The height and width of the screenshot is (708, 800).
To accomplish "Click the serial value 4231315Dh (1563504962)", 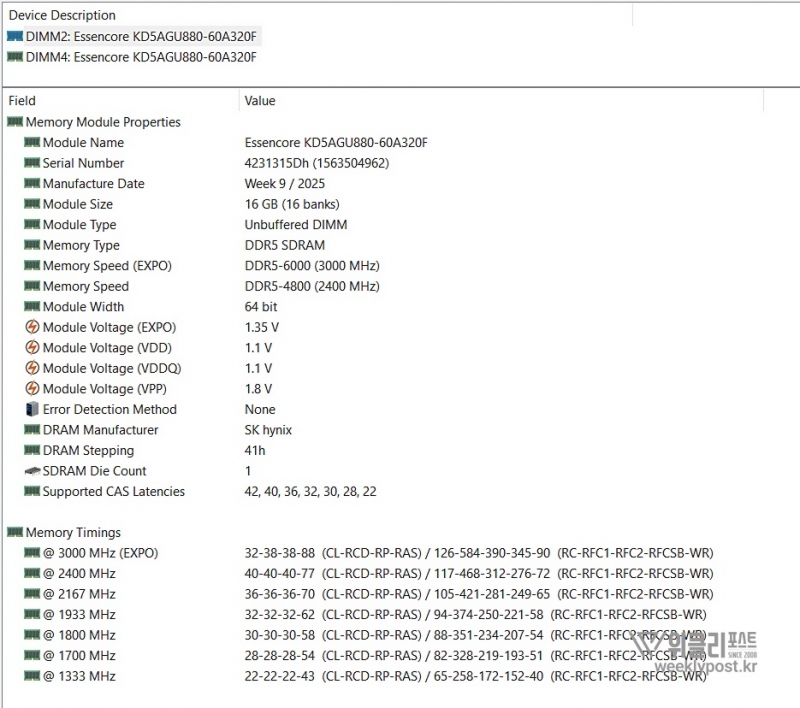I will (316, 163).
